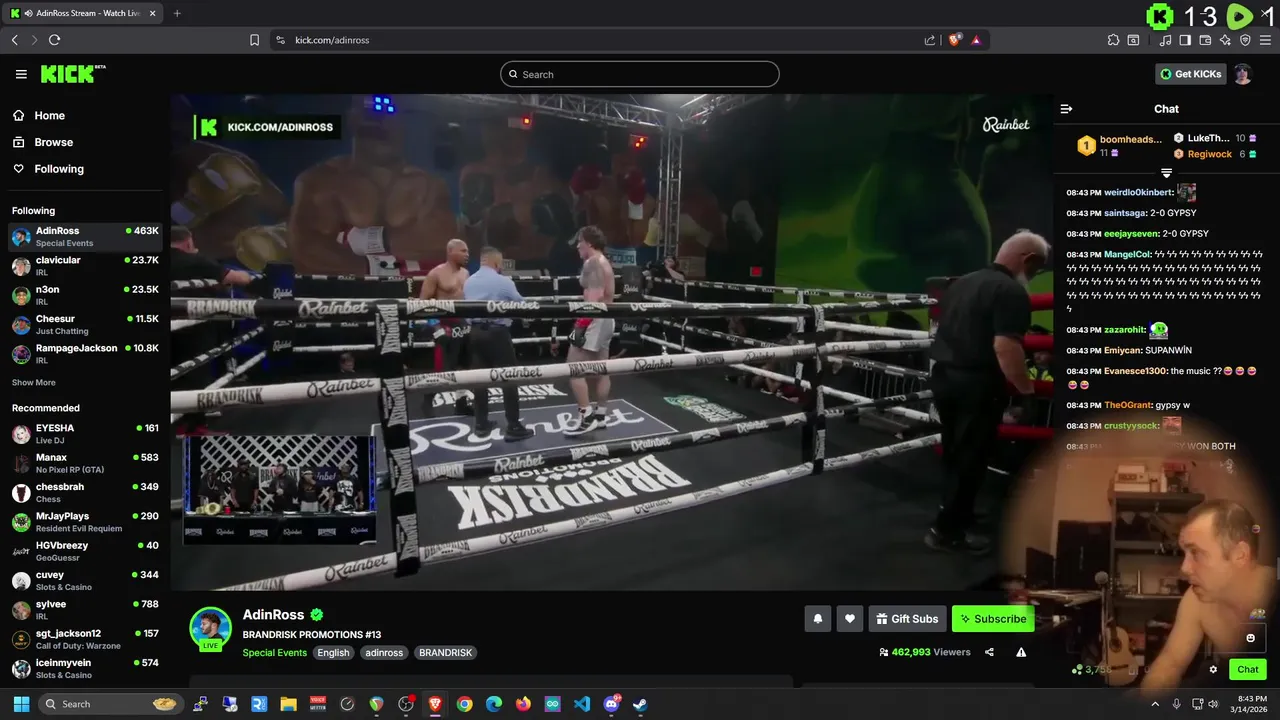Click the share page icon in address bar
This screenshot has width=1280, height=720.
pyautogui.click(x=930, y=40)
